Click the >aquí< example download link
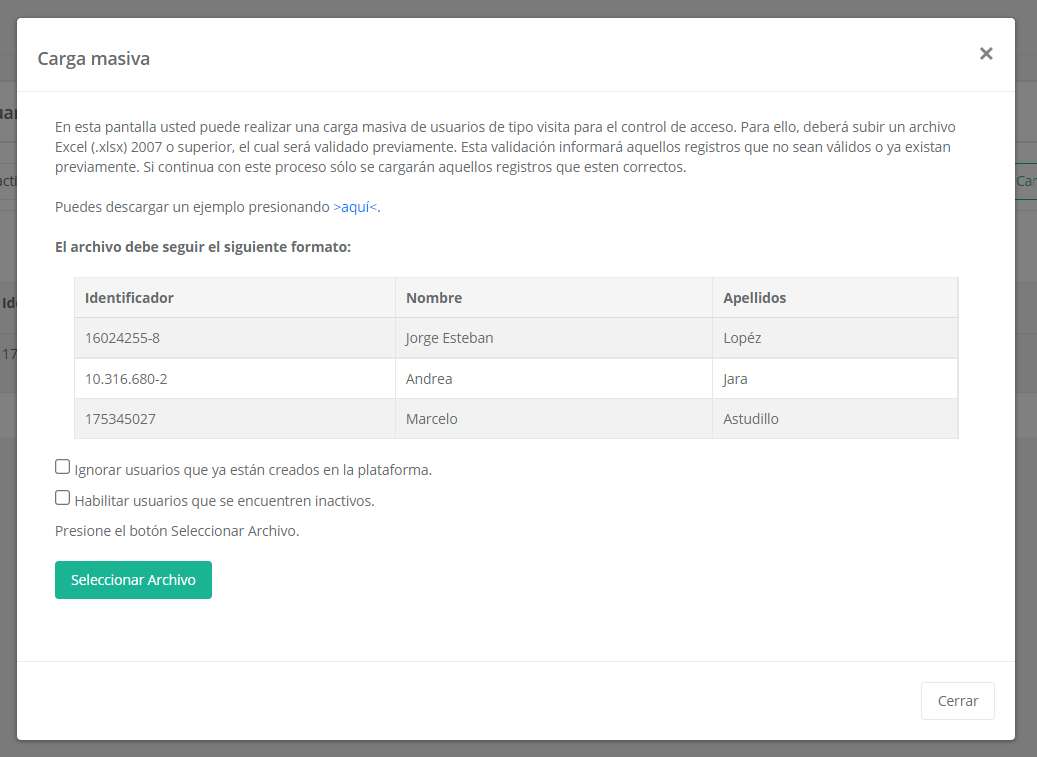The width and height of the screenshot is (1037, 757). [x=356, y=207]
